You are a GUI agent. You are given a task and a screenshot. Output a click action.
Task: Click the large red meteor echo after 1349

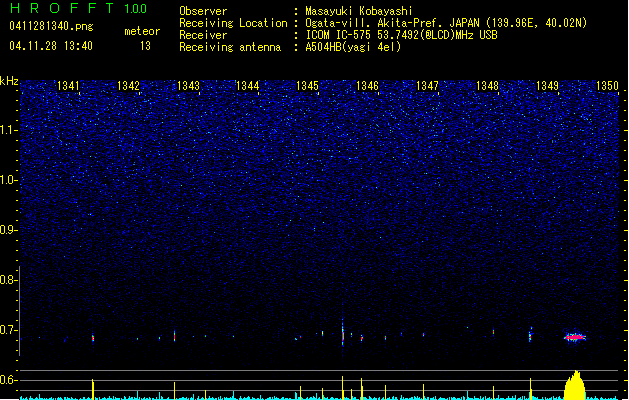tap(575, 337)
